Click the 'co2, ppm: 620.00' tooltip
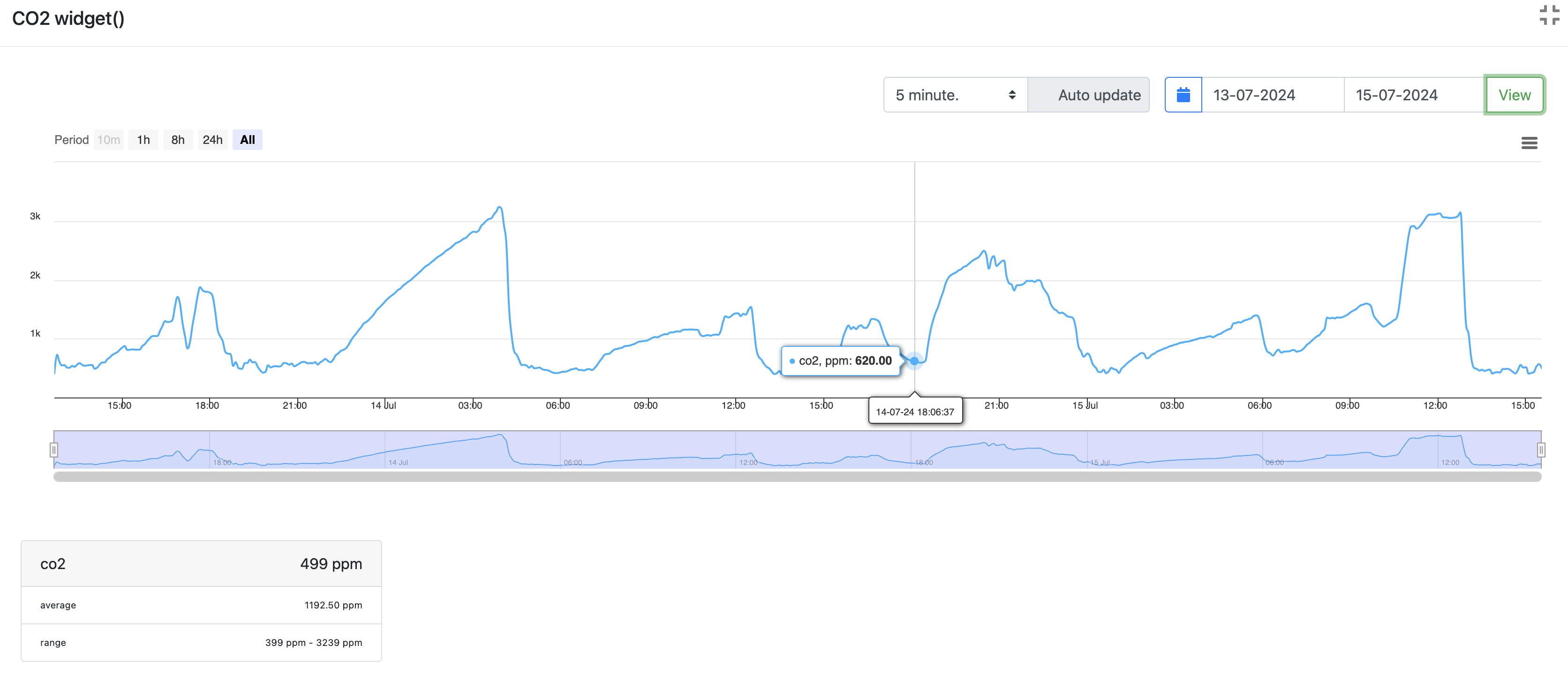1568x675 pixels. (x=841, y=361)
